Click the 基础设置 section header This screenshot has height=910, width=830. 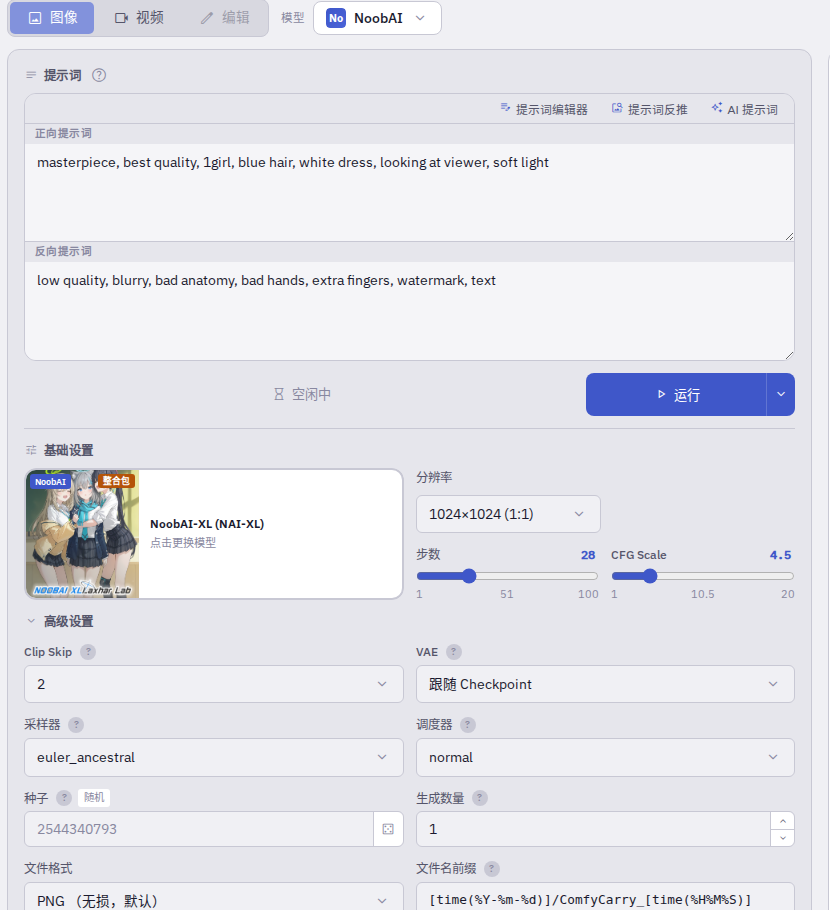pos(59,450)
